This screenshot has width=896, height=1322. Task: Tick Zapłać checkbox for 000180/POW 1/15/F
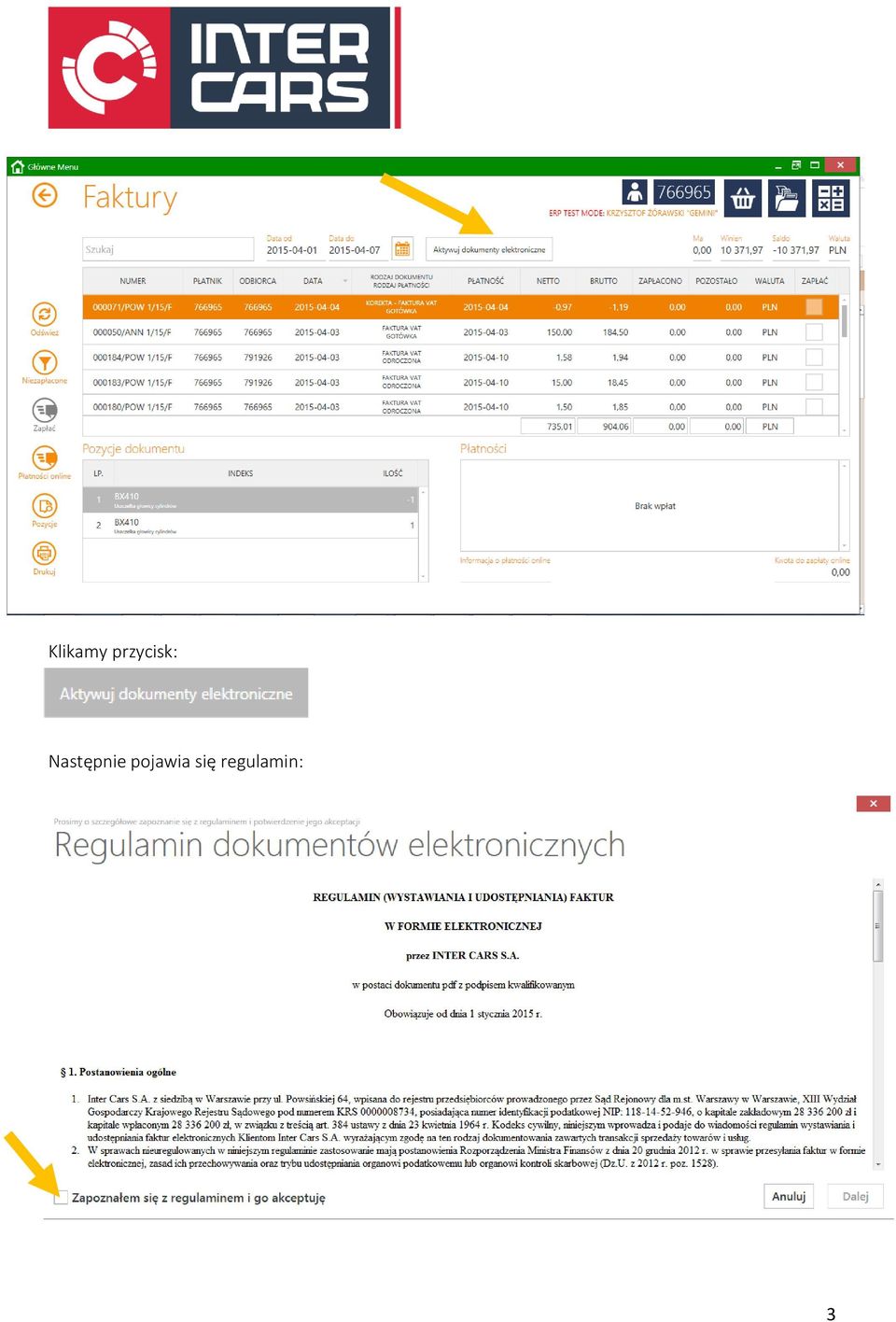click(814, 407)
